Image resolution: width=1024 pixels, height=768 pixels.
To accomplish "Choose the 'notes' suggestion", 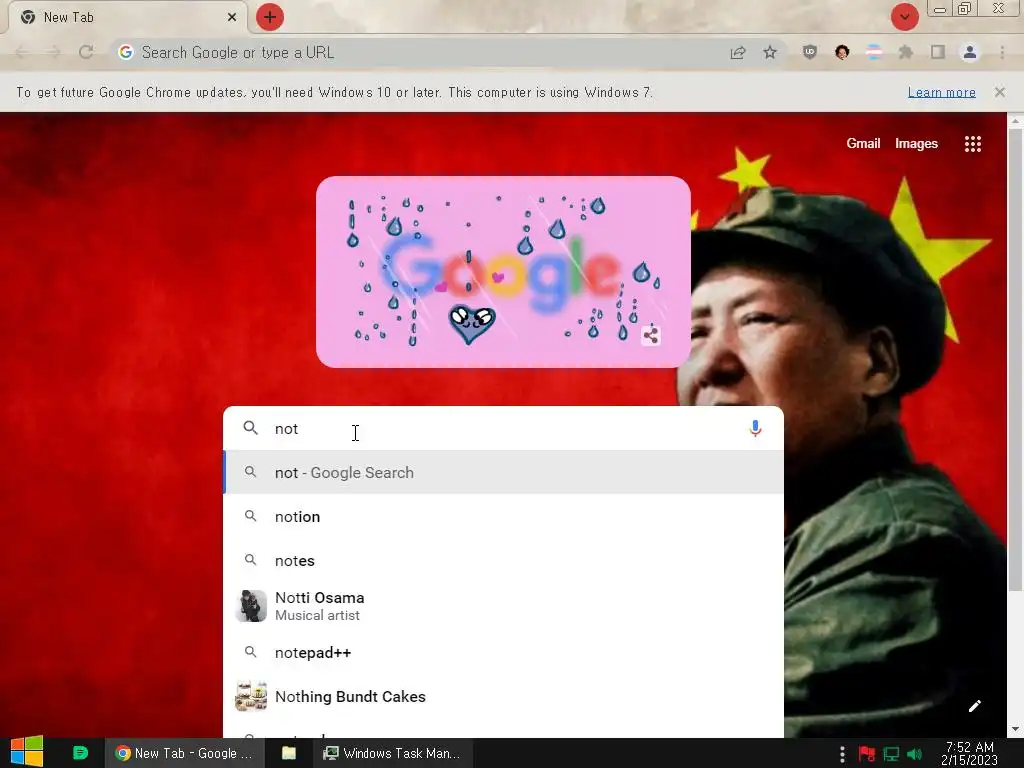I will (503, 560).
